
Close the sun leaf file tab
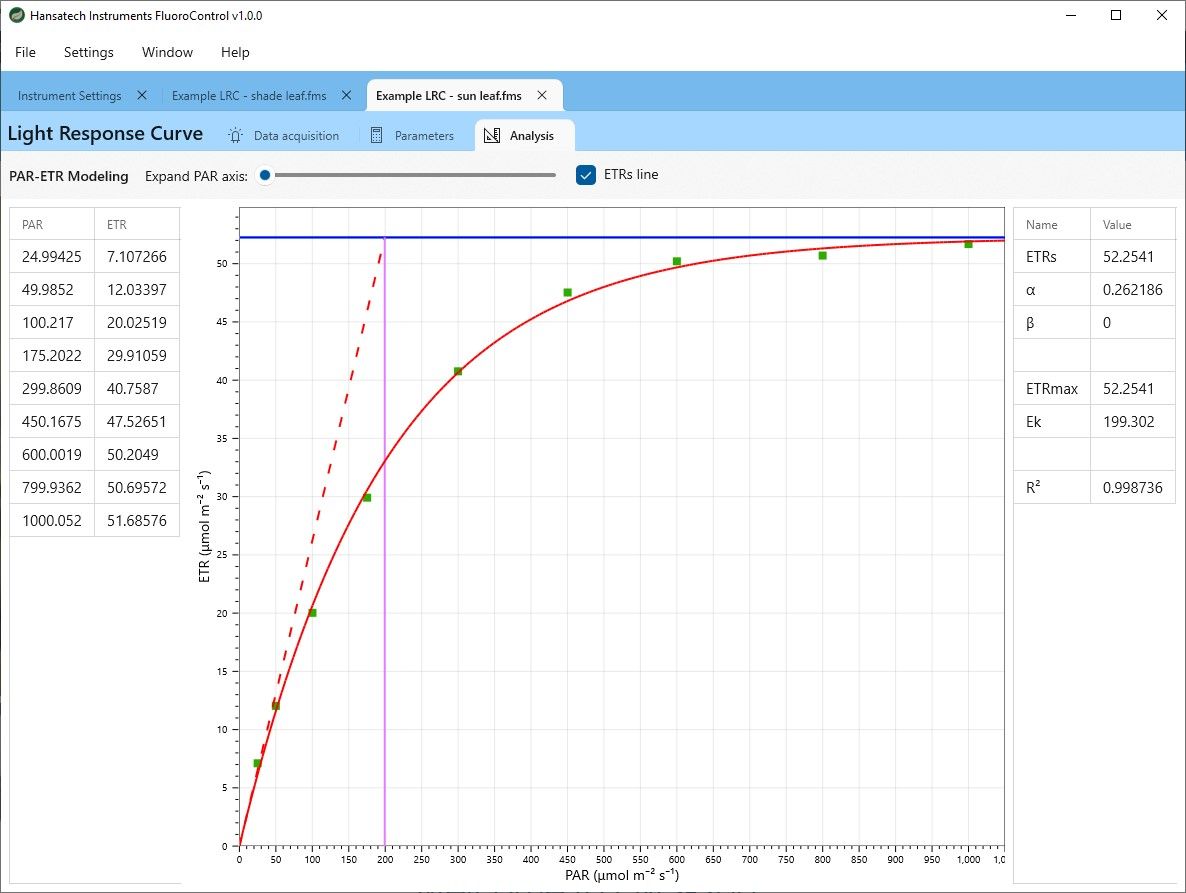[x=542, y=95]
